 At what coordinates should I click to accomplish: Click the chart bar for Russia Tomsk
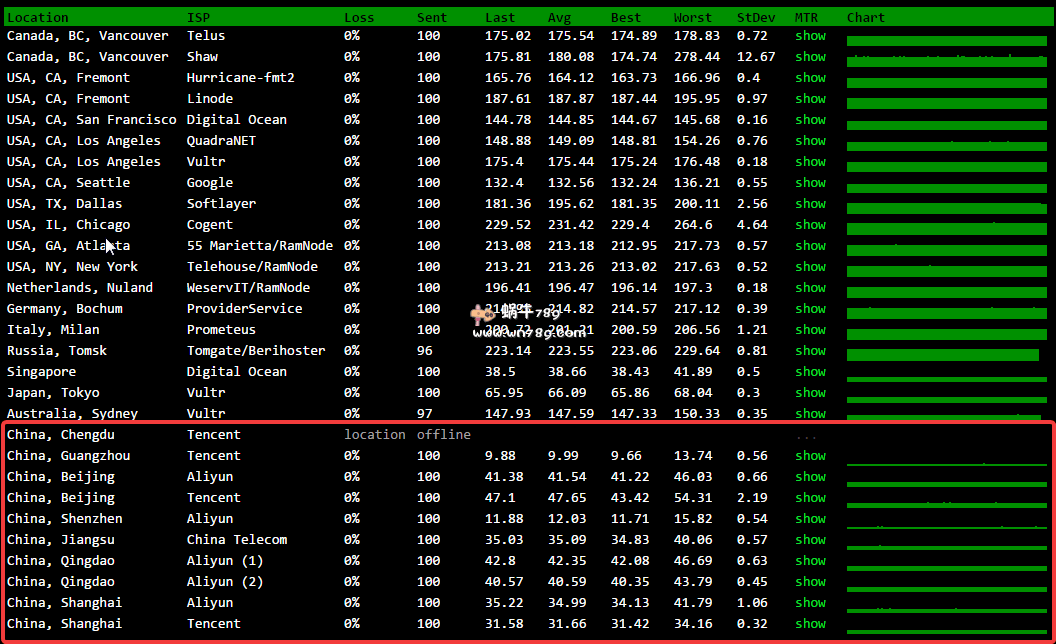click(x=942, y=354)
